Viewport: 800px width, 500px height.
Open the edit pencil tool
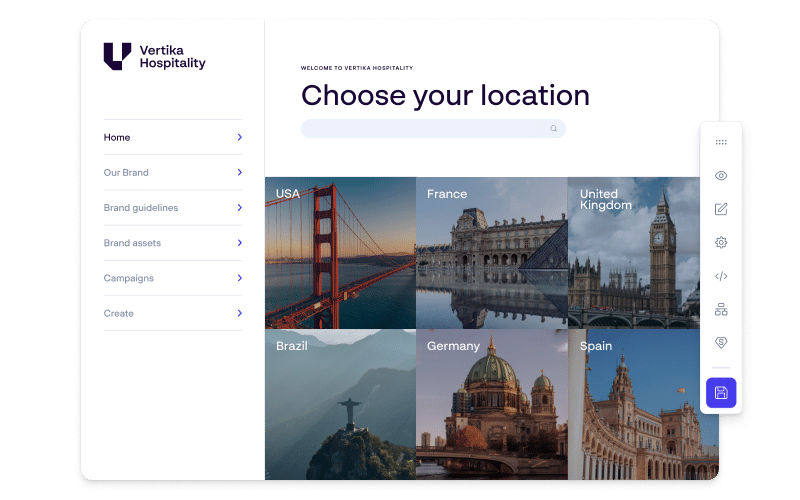pos(721,209)
